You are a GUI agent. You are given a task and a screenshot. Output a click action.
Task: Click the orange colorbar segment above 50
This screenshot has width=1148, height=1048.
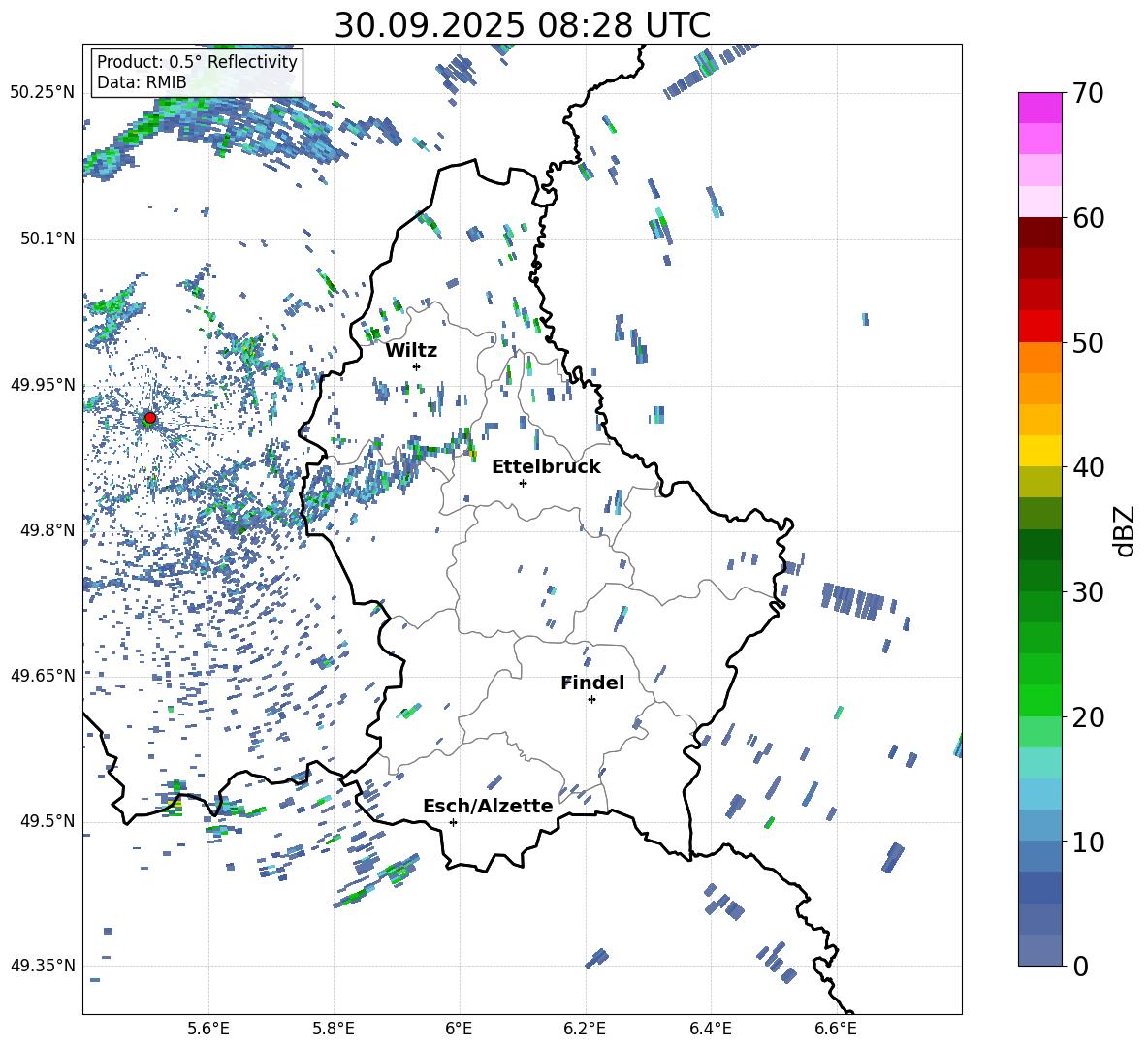[x=1039, y=358]
